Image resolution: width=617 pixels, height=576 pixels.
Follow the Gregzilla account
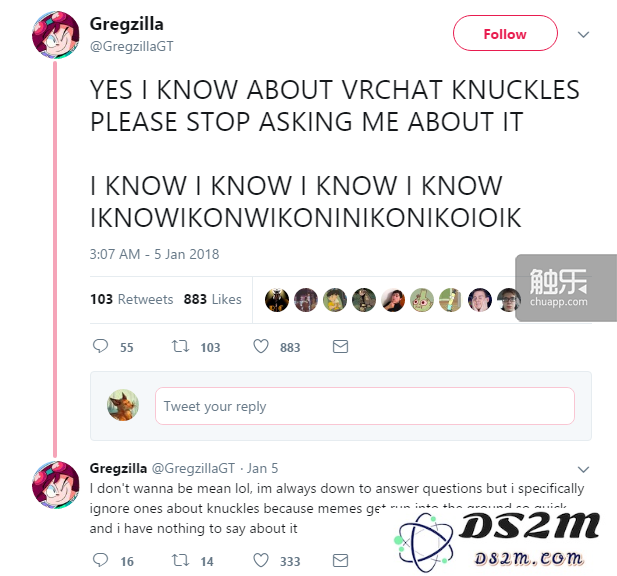tap(505, 33)
